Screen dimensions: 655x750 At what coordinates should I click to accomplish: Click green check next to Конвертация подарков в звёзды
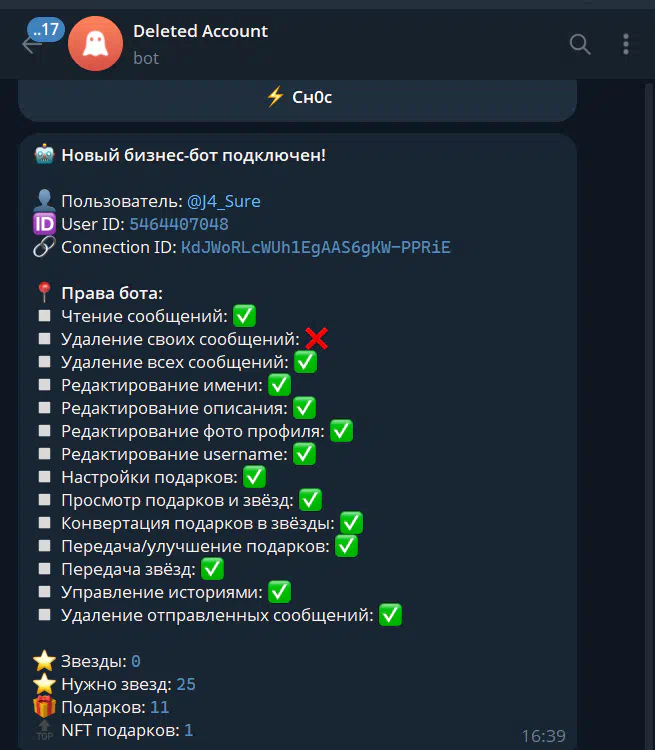coord(352,523)
